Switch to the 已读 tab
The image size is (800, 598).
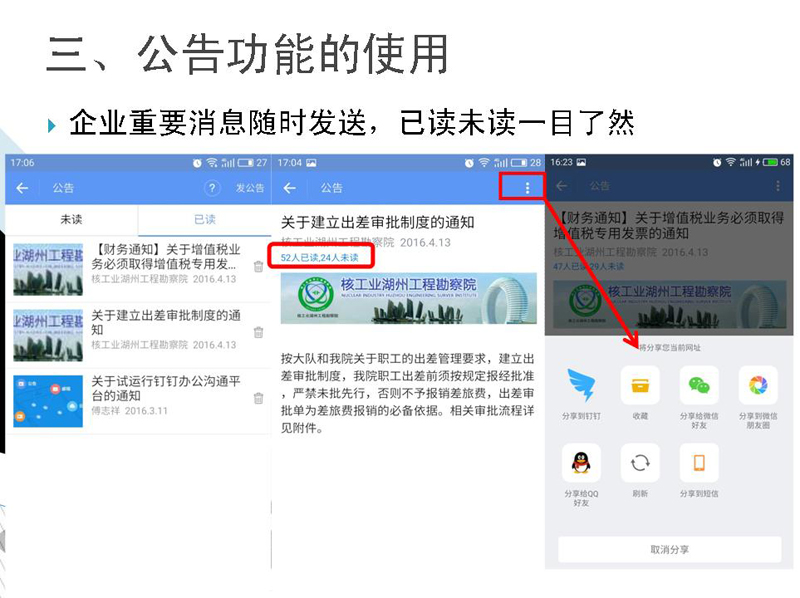pos(205,219)
